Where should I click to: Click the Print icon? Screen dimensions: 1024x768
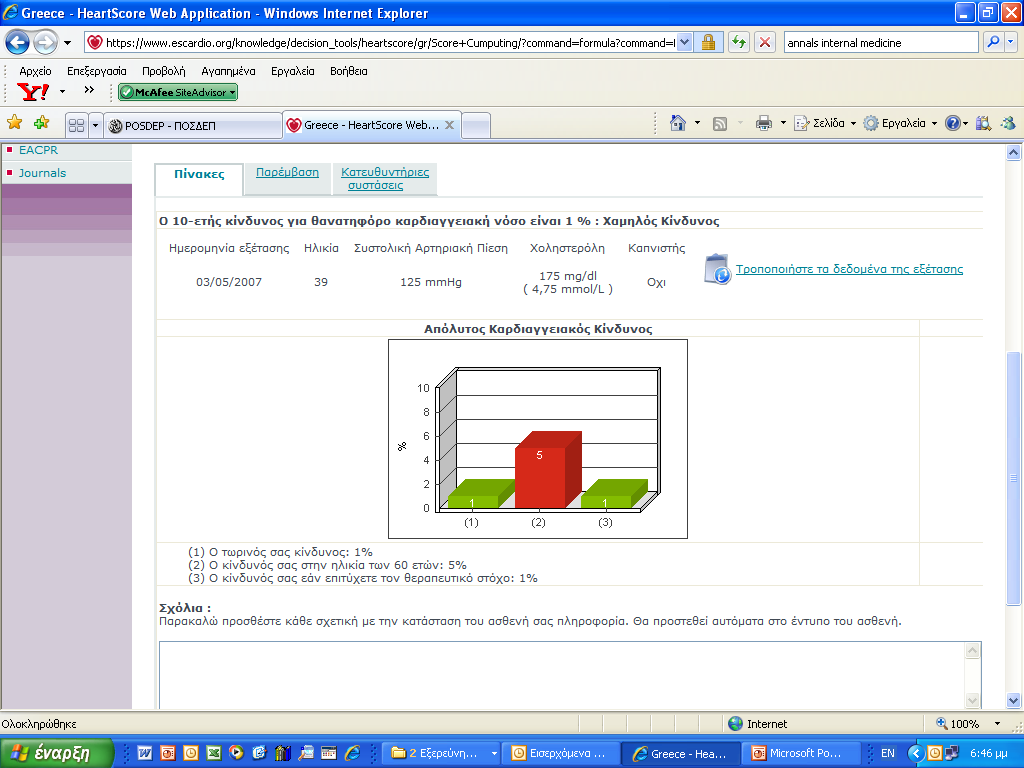click(x=763, y=123)
